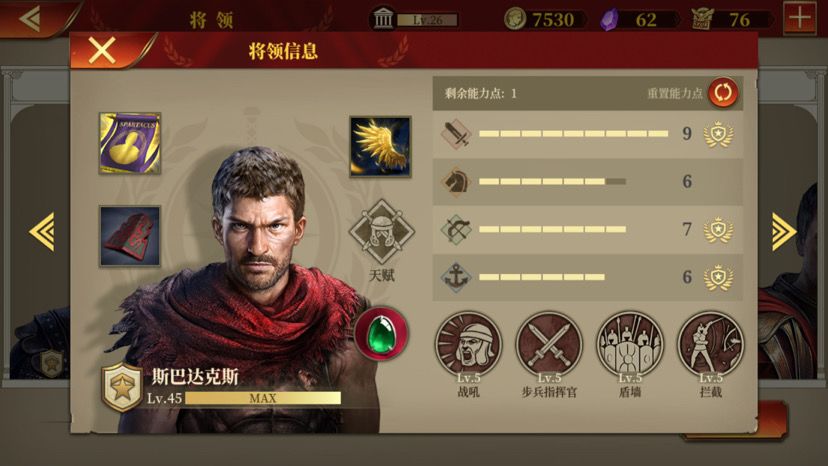Tap the red armor equipment slot
The height and width of the screenshot is (466, 828).
coord(130,236)
